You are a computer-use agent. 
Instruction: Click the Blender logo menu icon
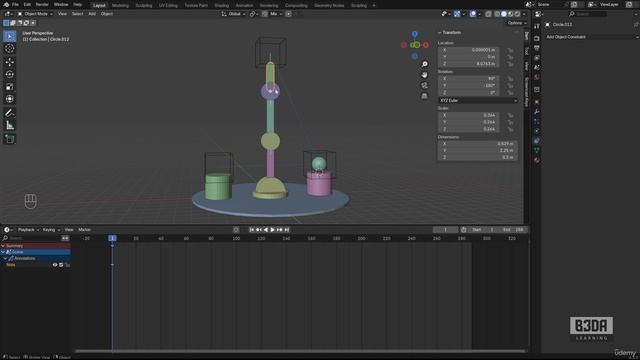tap(6, 4)
